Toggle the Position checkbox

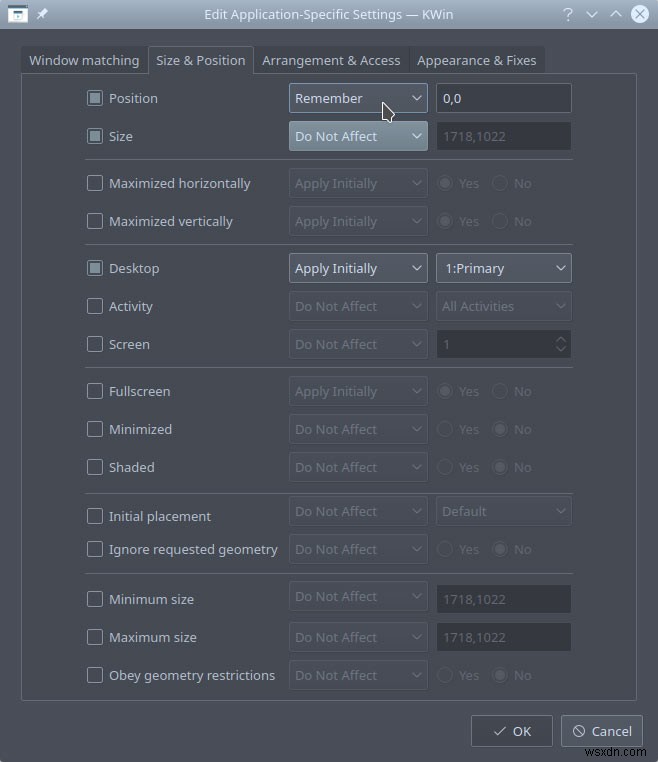click(95, 98)
